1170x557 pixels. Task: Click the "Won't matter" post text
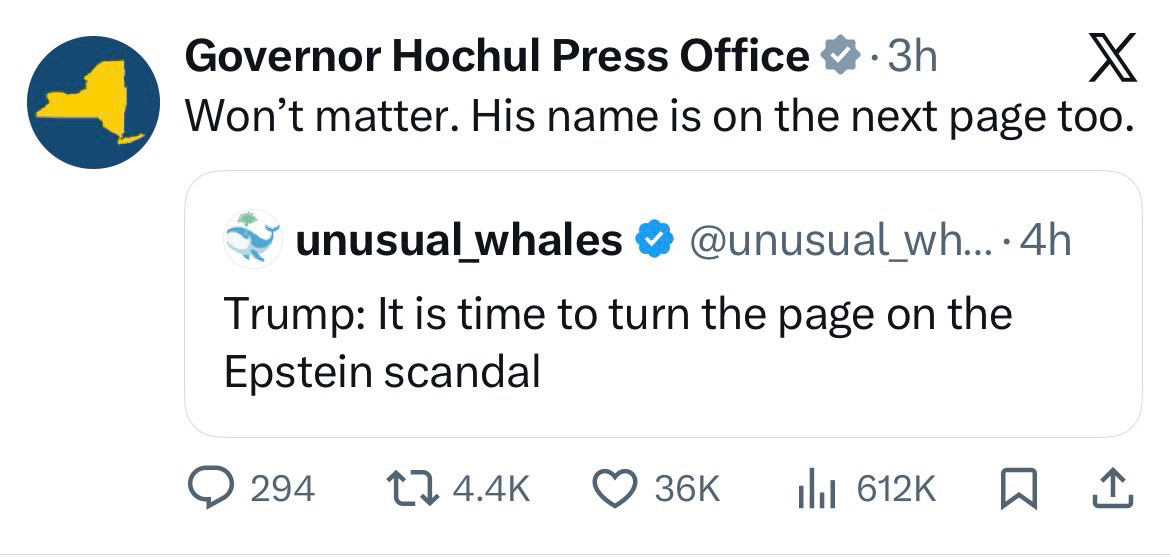click(x=660, y=119)
